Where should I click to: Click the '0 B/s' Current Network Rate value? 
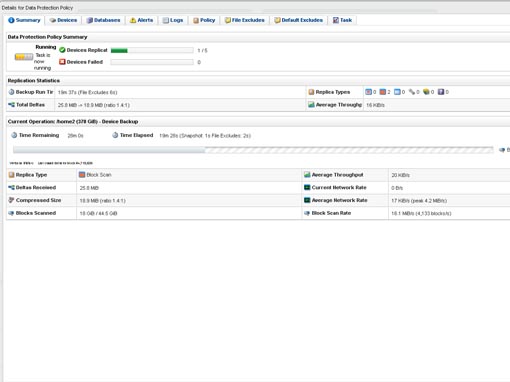[x=397, y=188]
